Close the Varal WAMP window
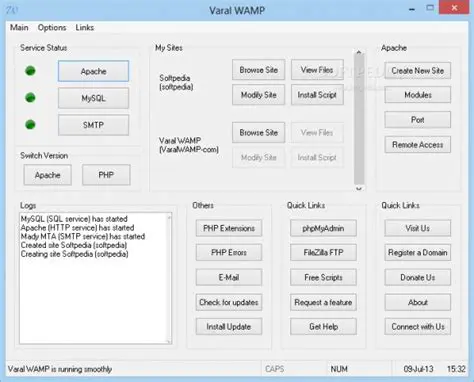 454,7
